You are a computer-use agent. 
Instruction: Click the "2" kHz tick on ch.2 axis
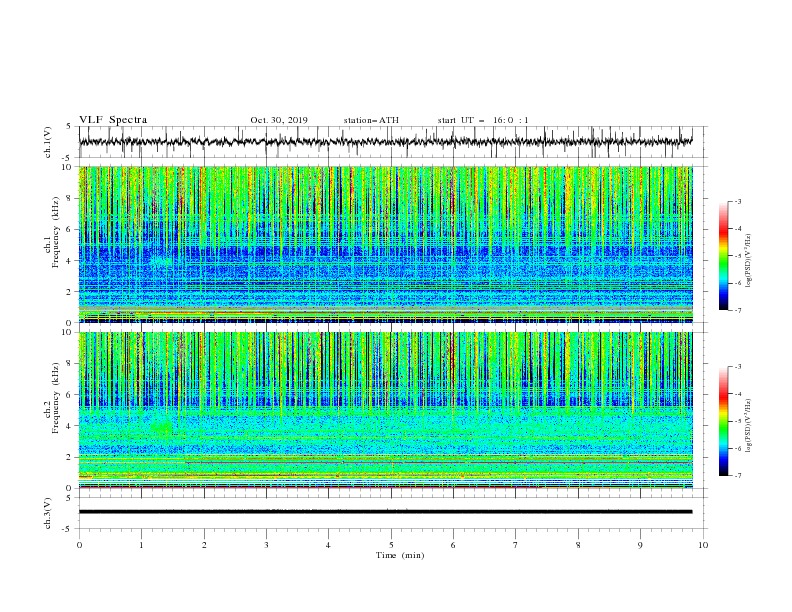tap(69, 457)
